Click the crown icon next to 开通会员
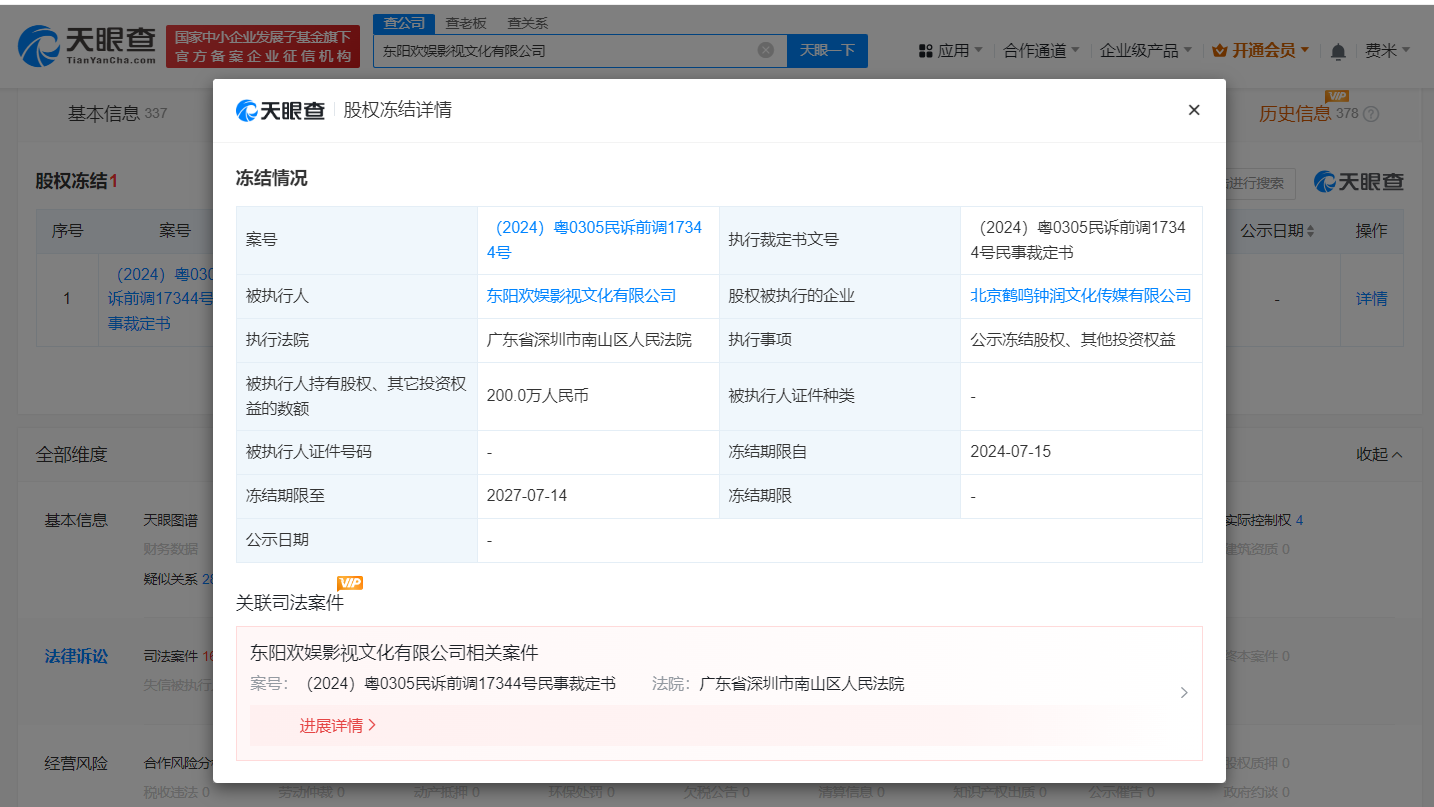 pos(1219,49)
